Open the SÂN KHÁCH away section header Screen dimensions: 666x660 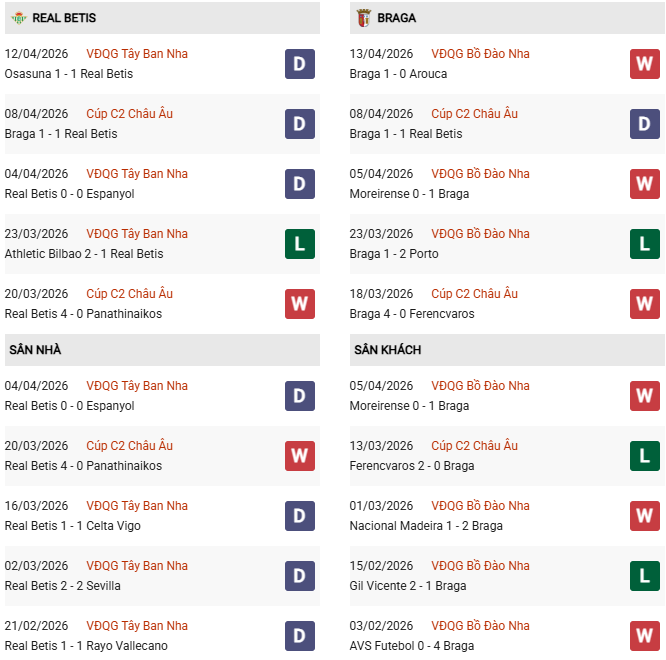tap(387, 350)
